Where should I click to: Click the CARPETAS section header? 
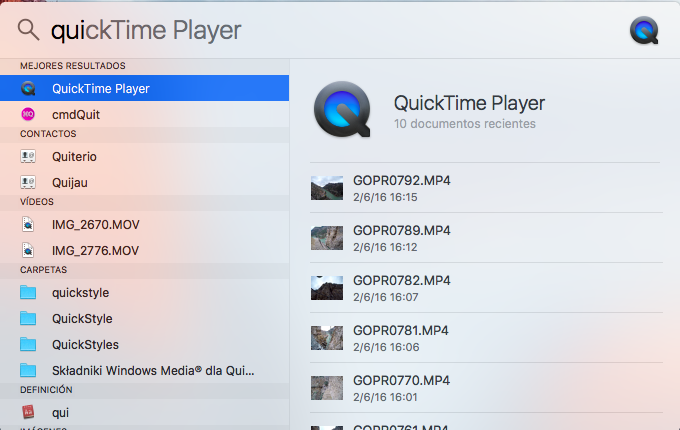[43, 270]
